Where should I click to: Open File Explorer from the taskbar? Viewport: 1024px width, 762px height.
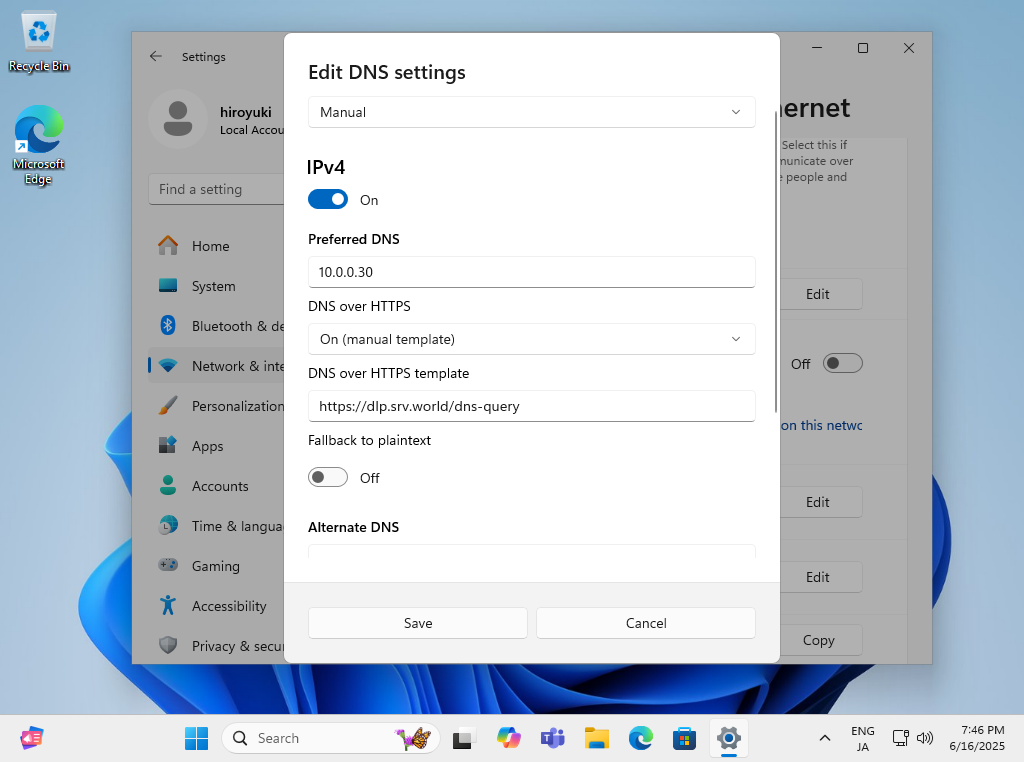(597, 738)
